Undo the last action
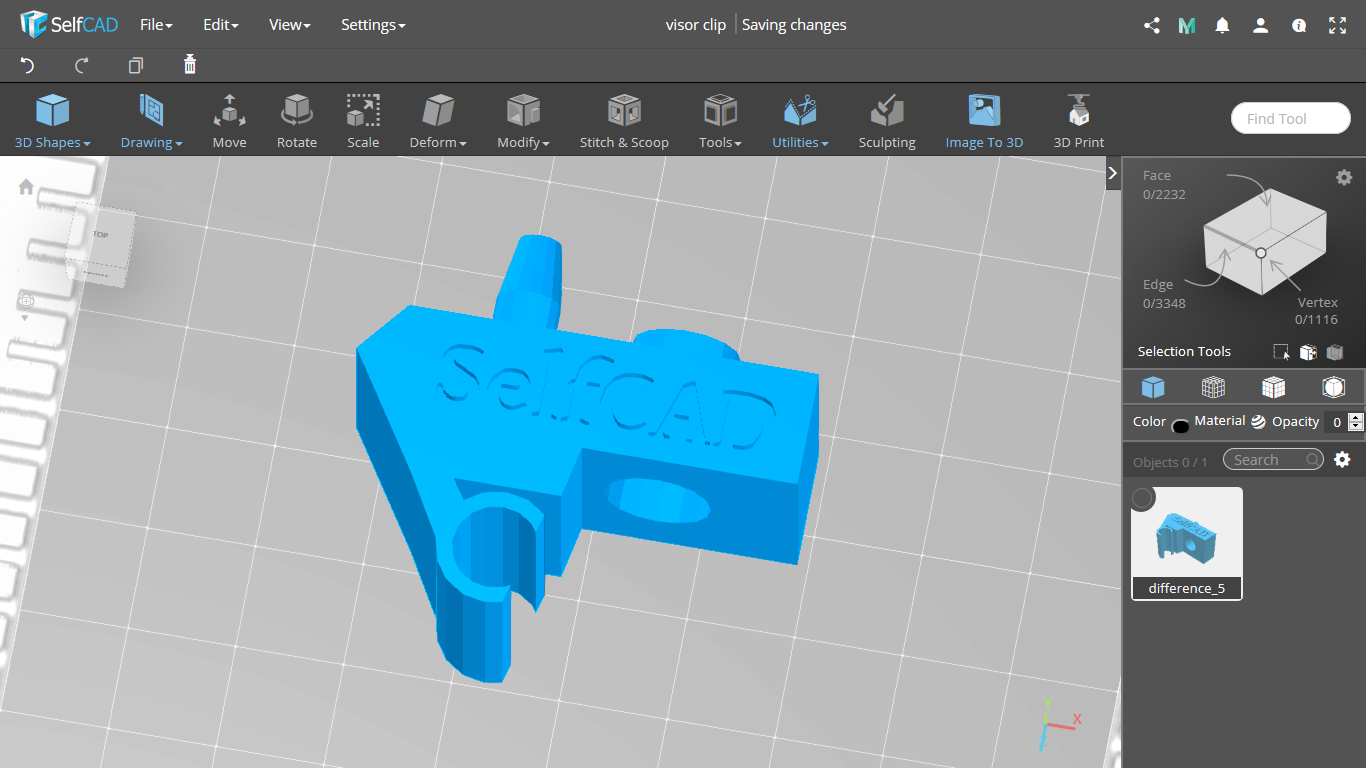This screenshot has height=768, width=1366. 27,65
